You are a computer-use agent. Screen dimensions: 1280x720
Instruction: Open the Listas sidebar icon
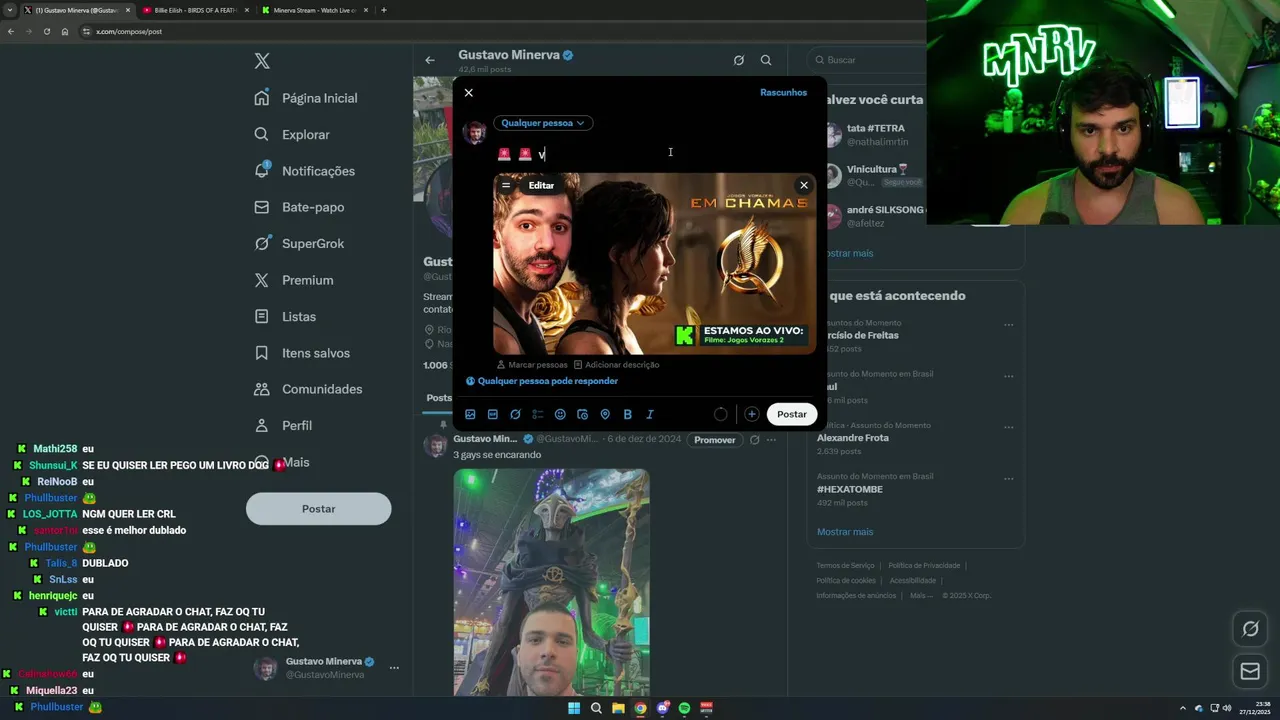point(262,316)
